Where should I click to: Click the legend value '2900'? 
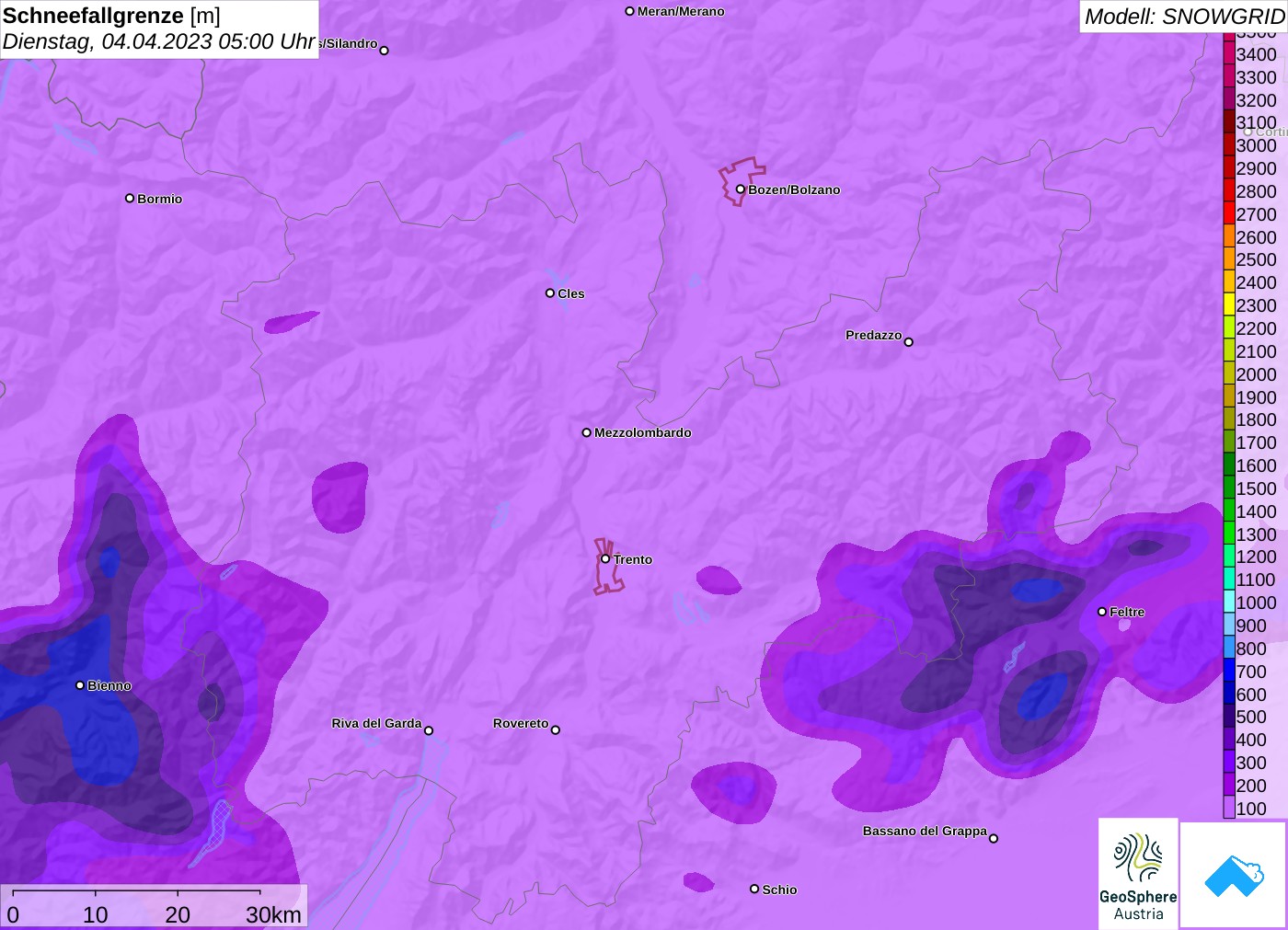(1256, 168)
